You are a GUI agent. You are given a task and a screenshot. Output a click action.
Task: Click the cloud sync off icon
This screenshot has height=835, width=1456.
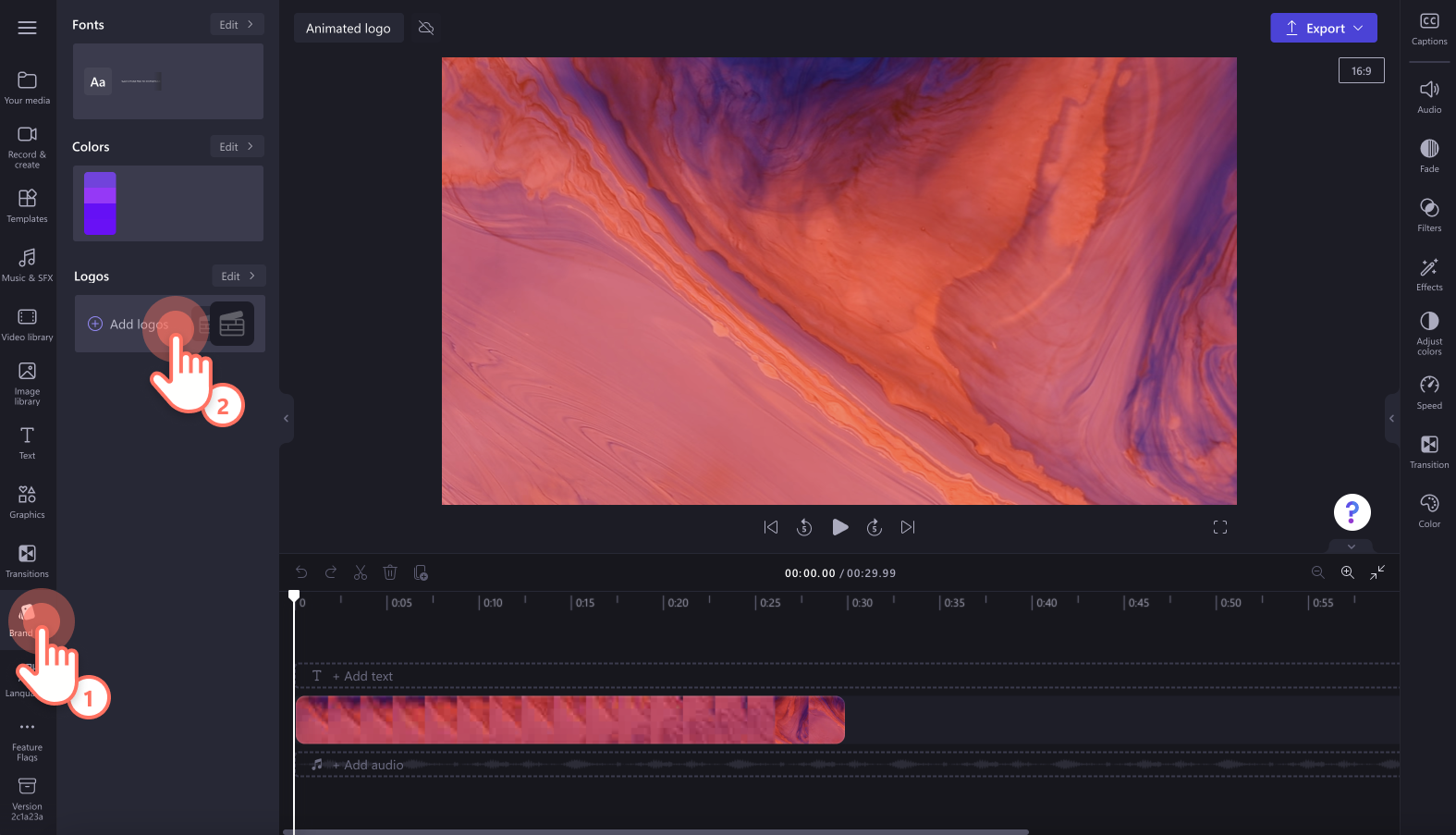point(426,28)
